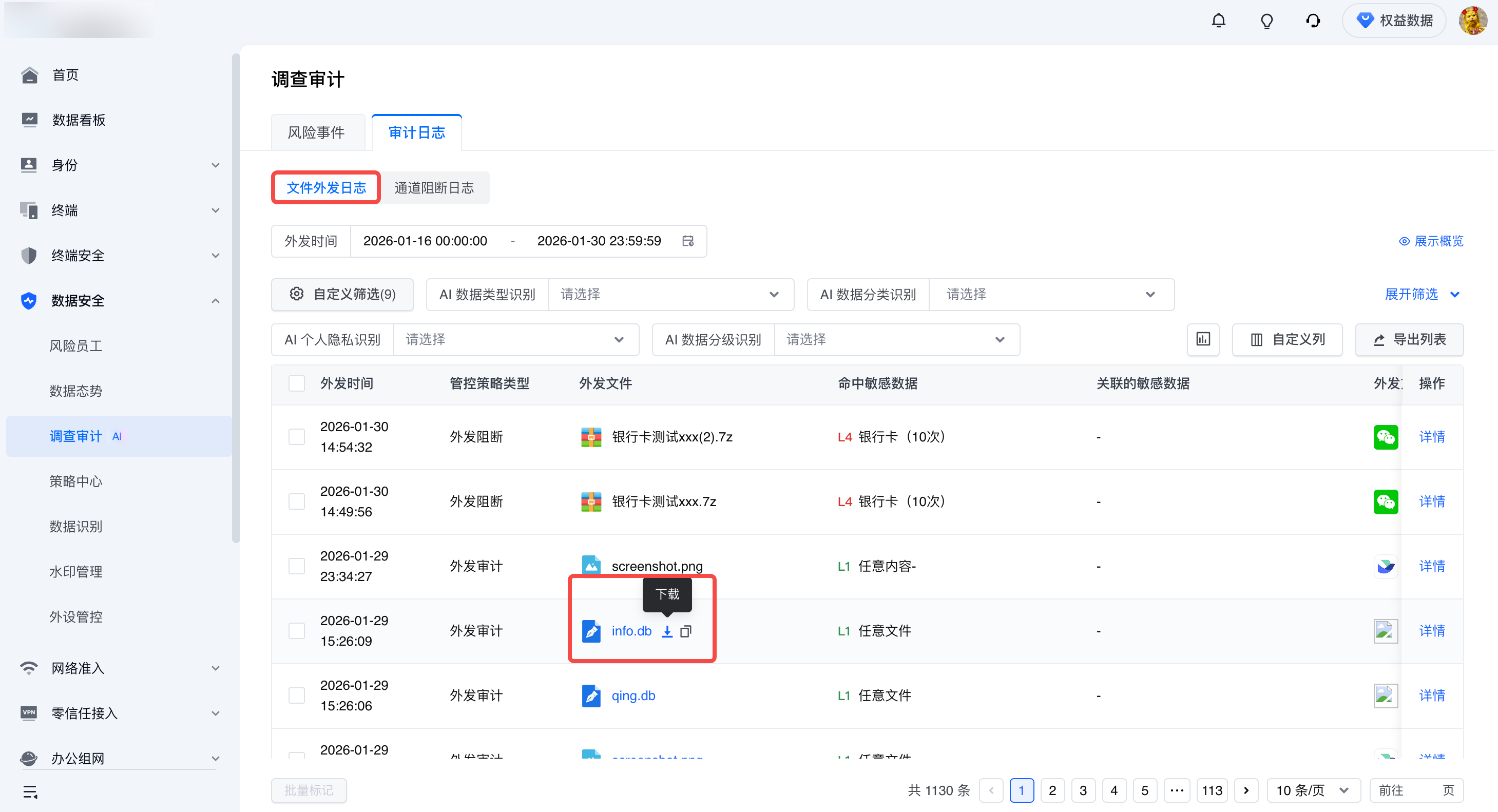The image size is (1498, 812).
Task: Click the info.db file link
Action: (631, 631)
